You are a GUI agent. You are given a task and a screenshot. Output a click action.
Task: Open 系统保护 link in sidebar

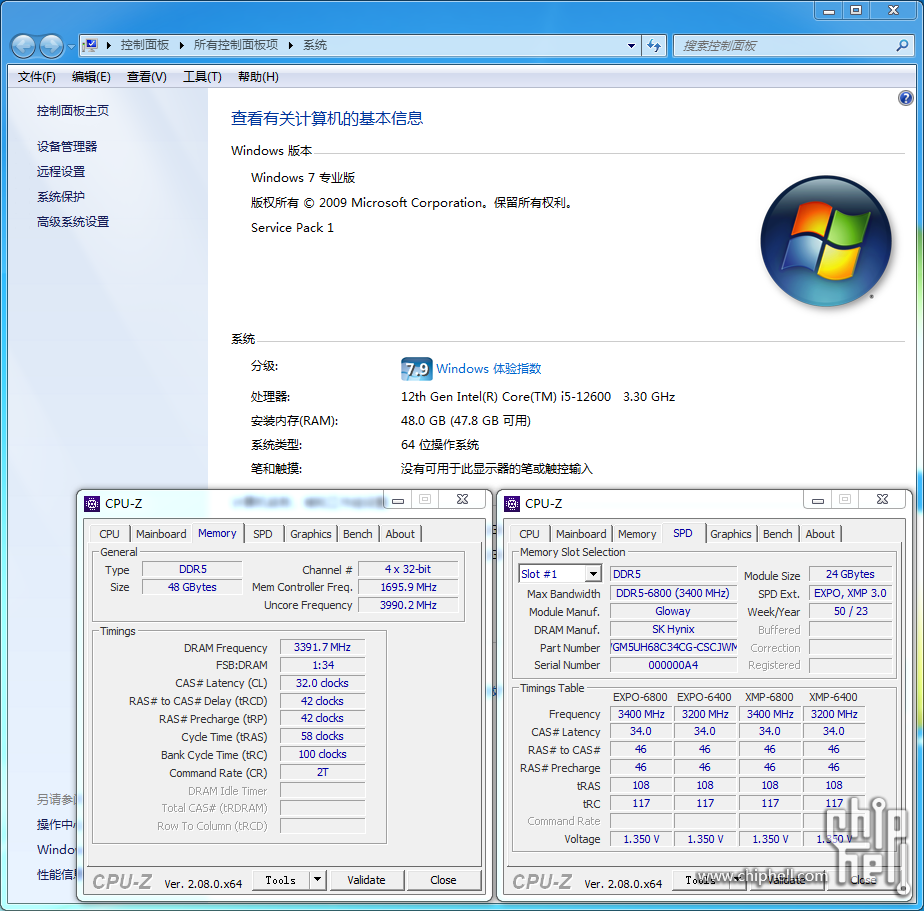61,197
